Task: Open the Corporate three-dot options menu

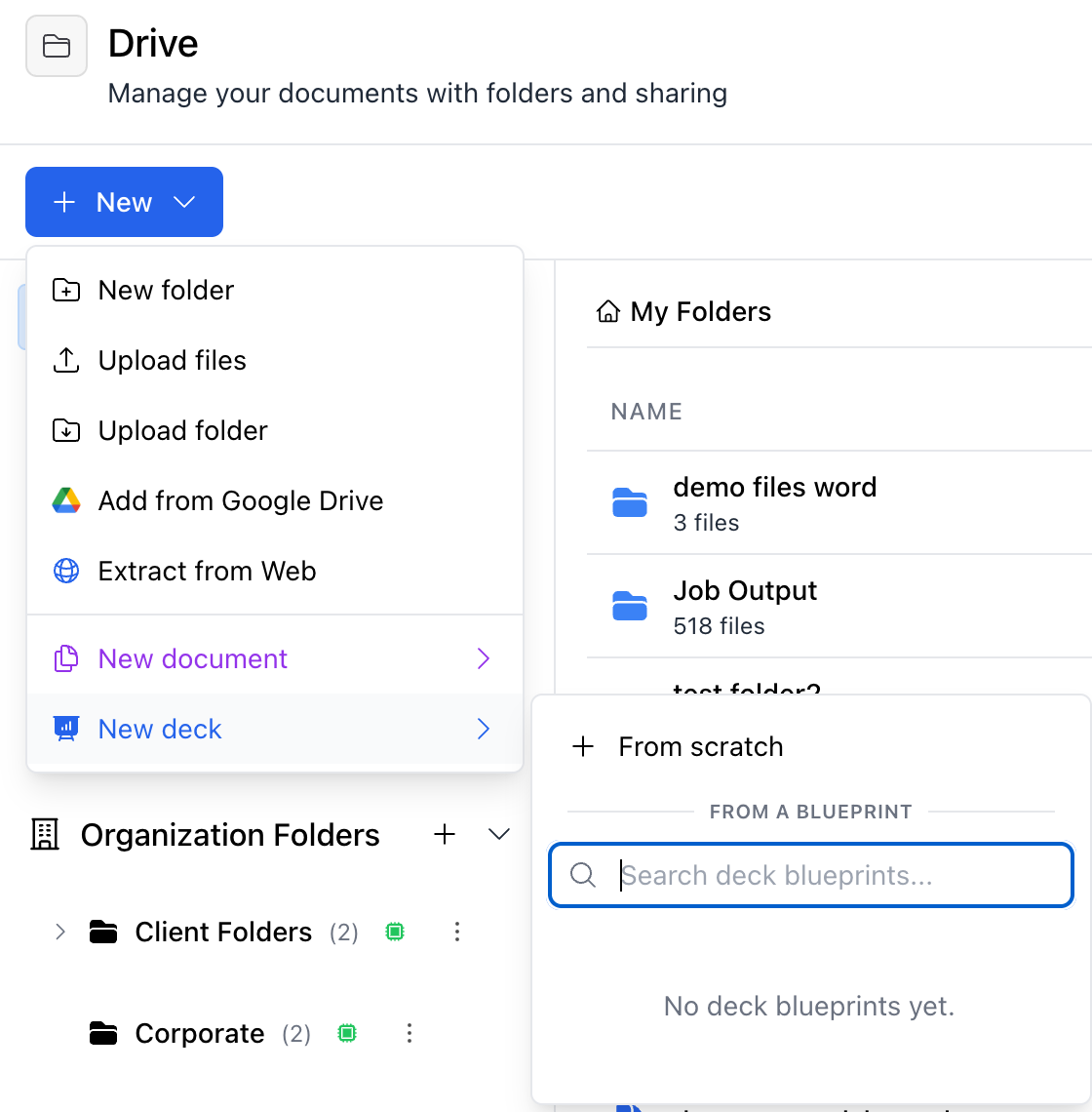Action: (x=409, y=1033)
